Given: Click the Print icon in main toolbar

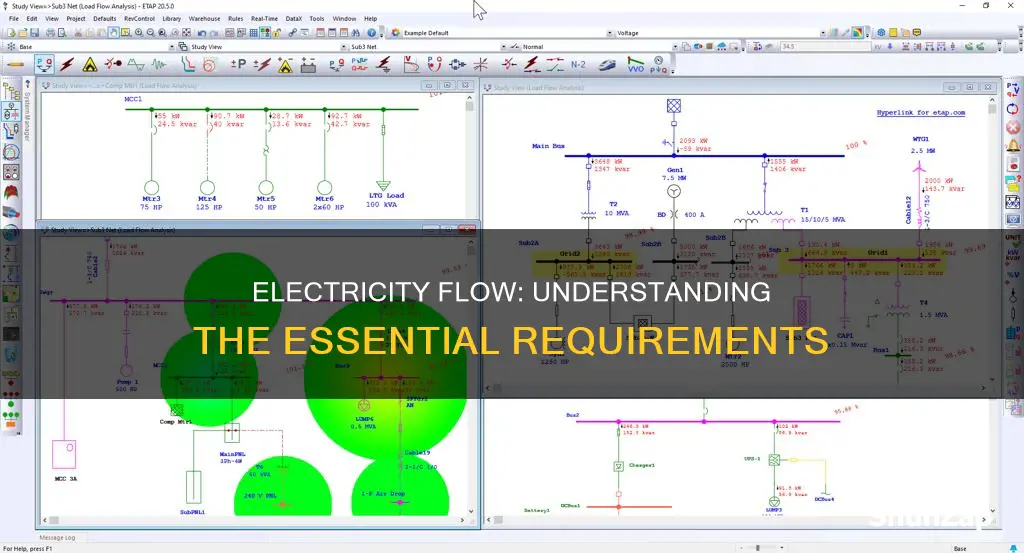Looking at the screenshot, I should (x=51, y=33).
